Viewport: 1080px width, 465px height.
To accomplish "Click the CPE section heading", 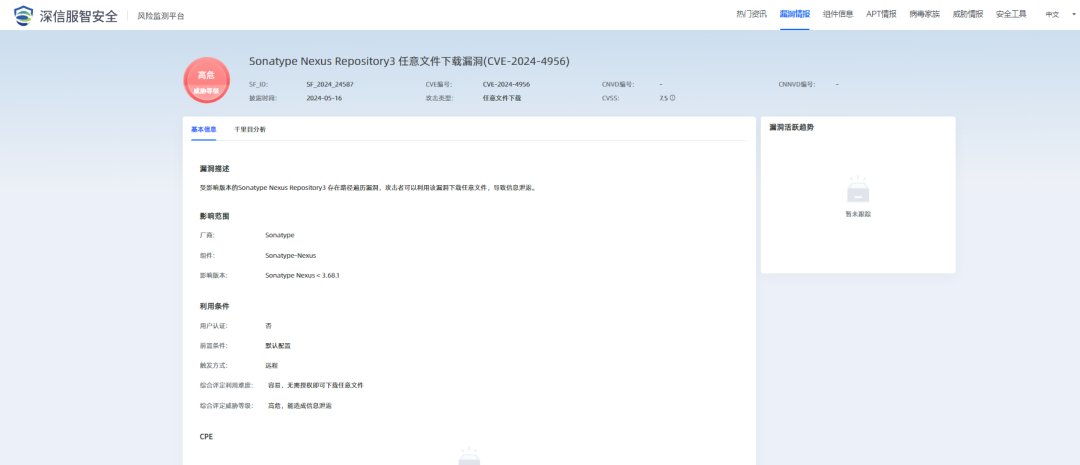I will click(x=206, y=437).
